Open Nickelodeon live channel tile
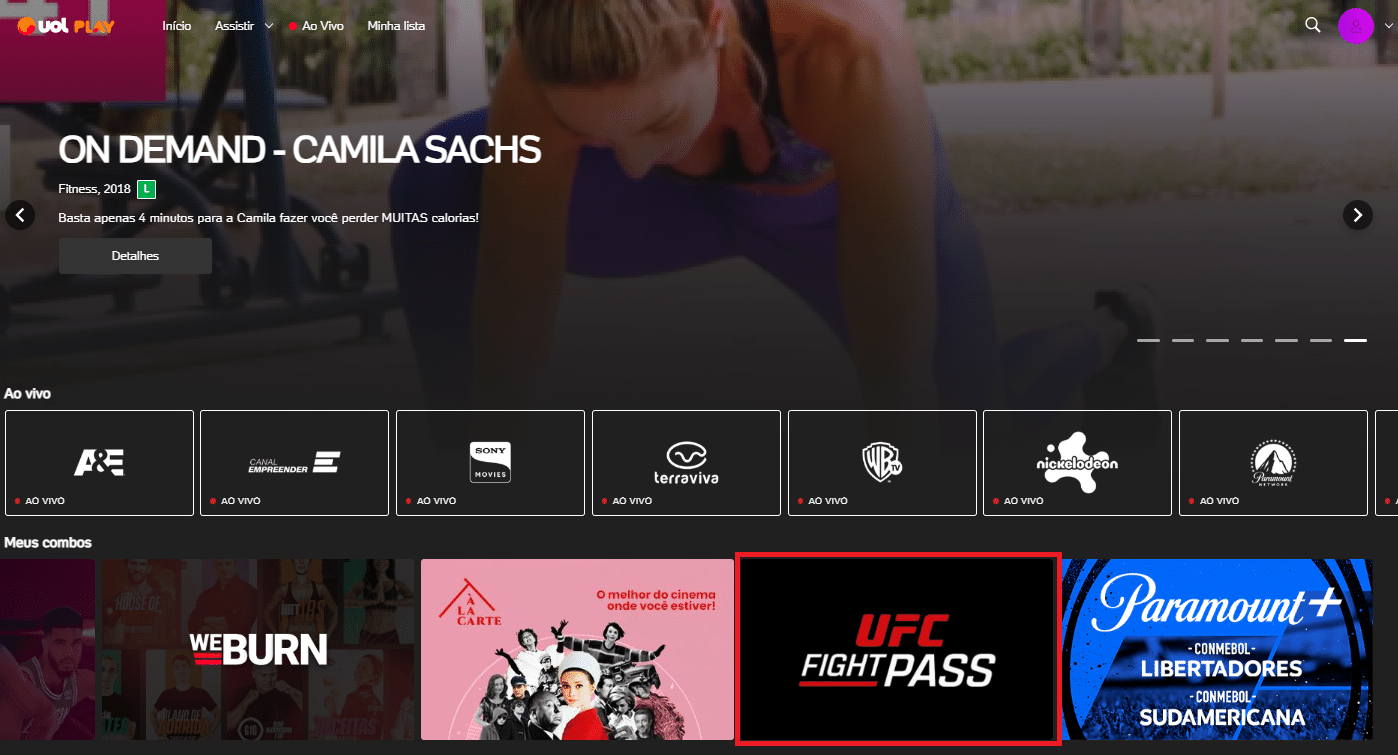 [x=1077, y=463]
